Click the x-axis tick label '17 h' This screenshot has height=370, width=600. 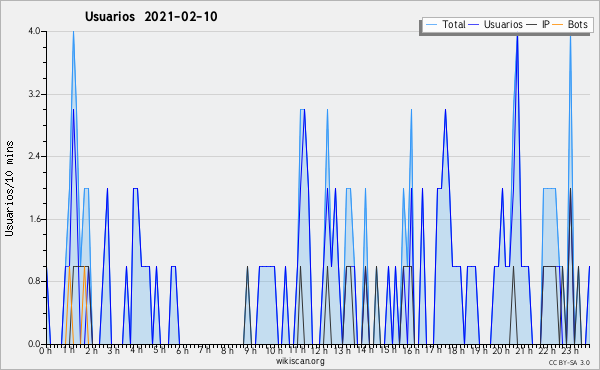433,350
